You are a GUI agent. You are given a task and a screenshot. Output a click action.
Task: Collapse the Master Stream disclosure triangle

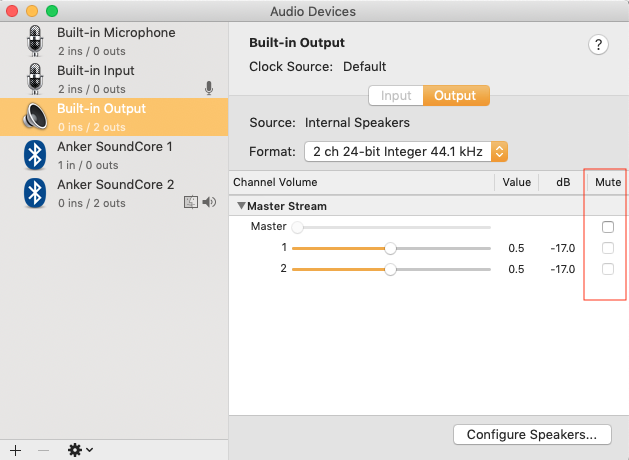click(241, 206)
